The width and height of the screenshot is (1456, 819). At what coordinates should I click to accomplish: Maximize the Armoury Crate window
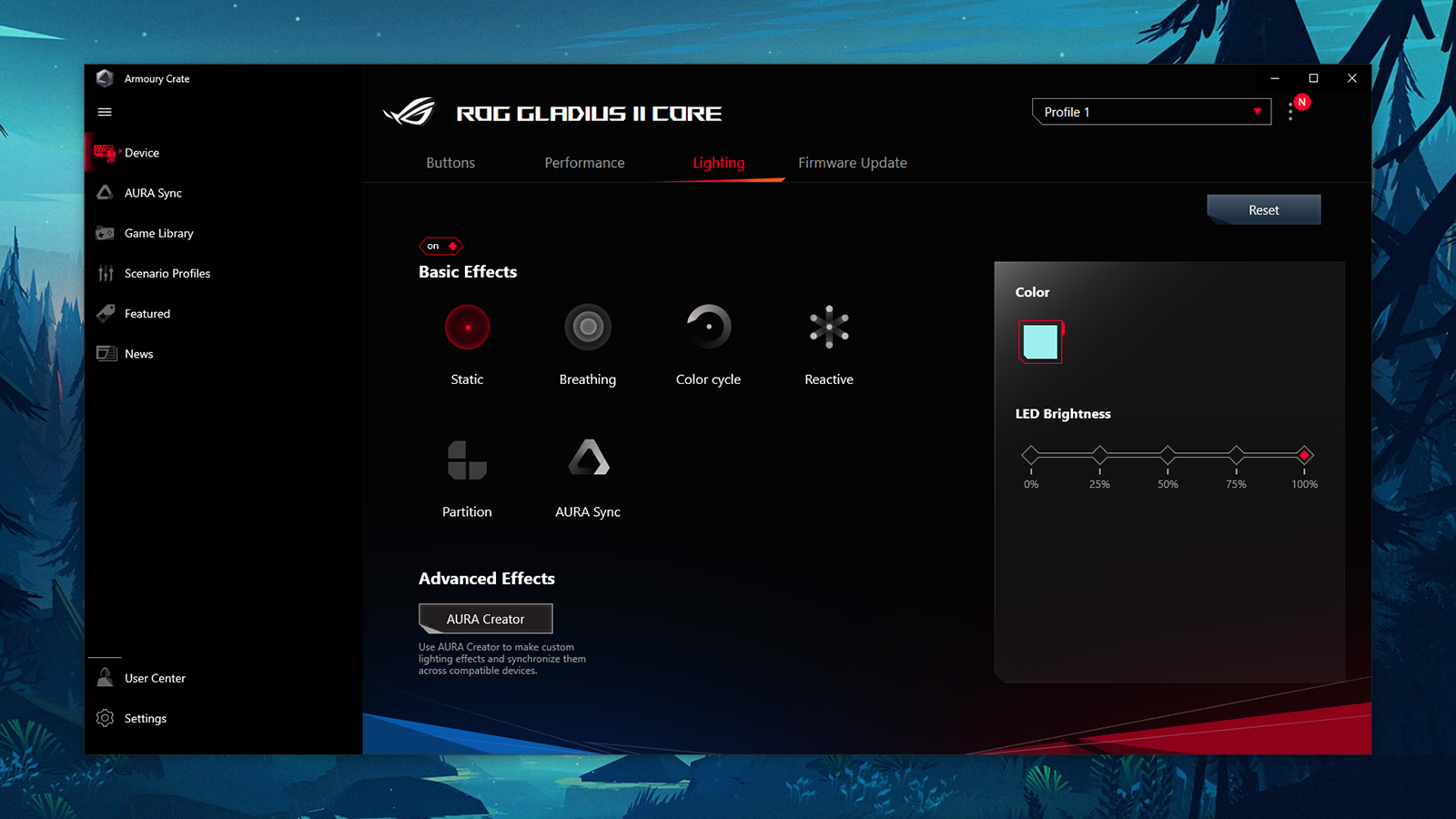point(1313,78)
